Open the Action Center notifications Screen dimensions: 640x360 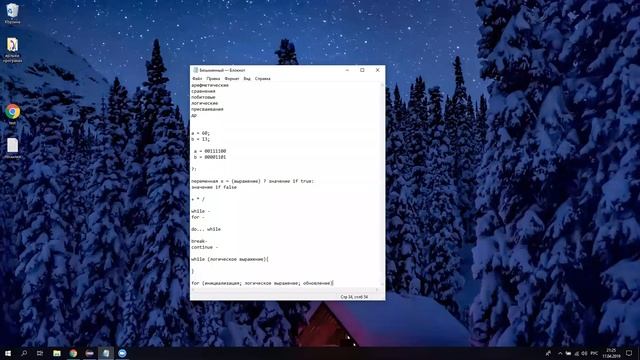(629, 353)
